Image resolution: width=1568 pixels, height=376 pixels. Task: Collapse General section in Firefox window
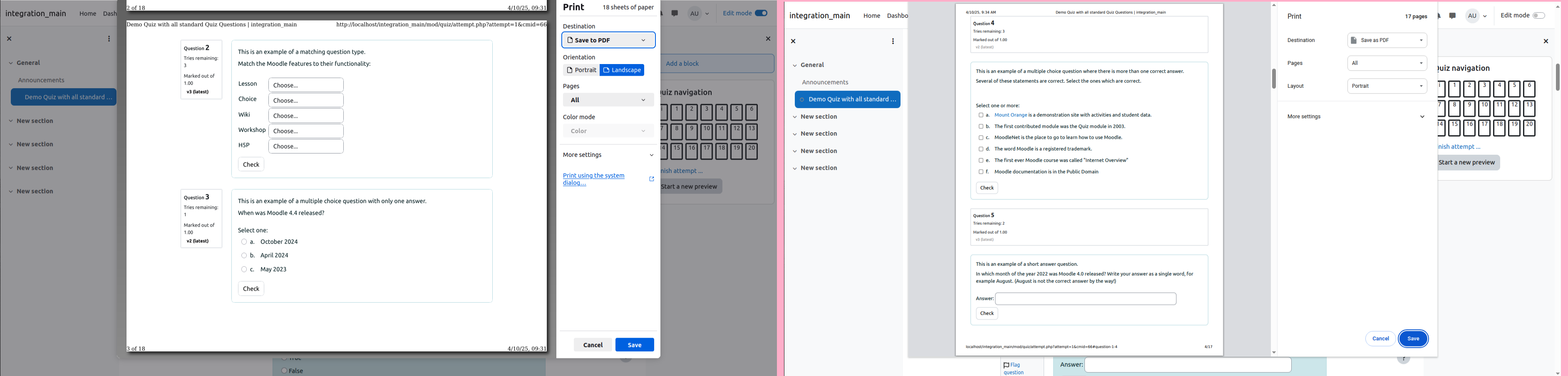pos(10,63)
